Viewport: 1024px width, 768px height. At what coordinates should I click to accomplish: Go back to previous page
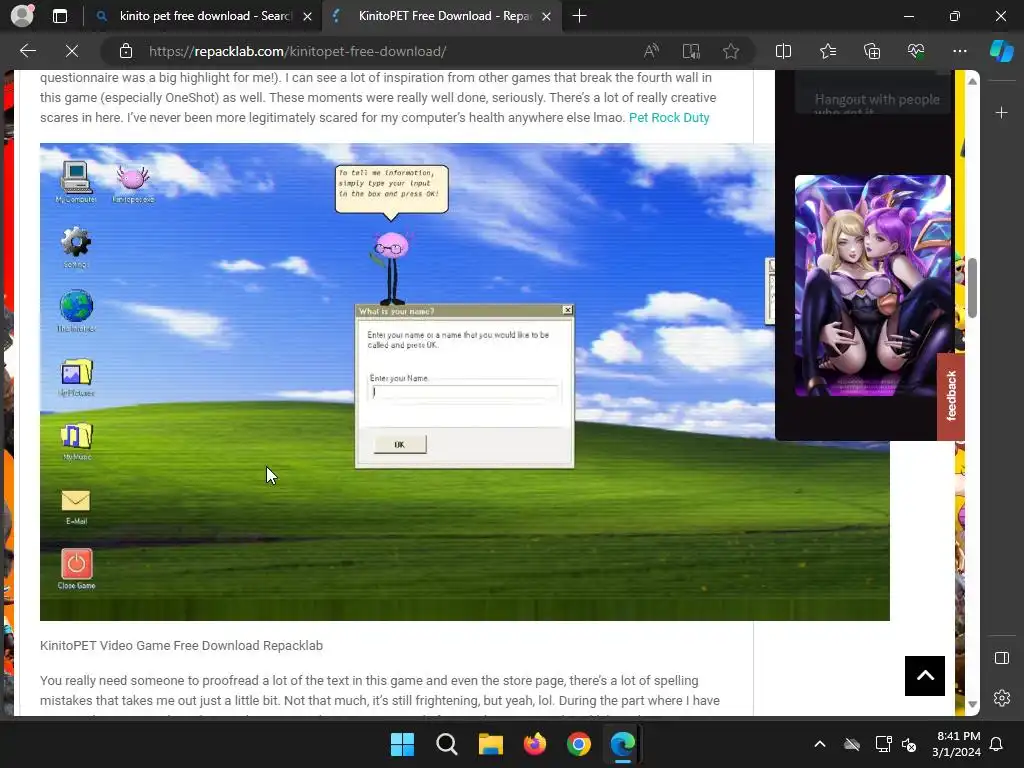[x=28, y=51]
